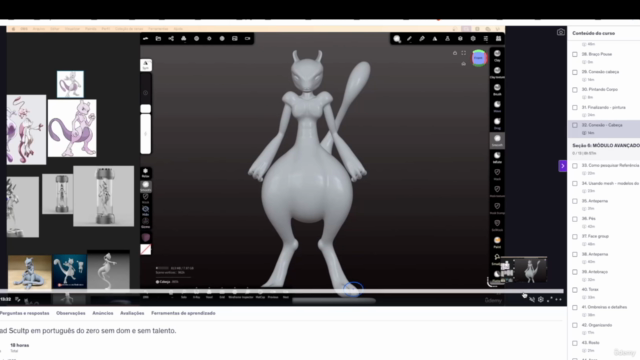The image size is (640, 360).
Task: Check lesson 30. Pintando Corpo checkbox
Action: point(575,90)
